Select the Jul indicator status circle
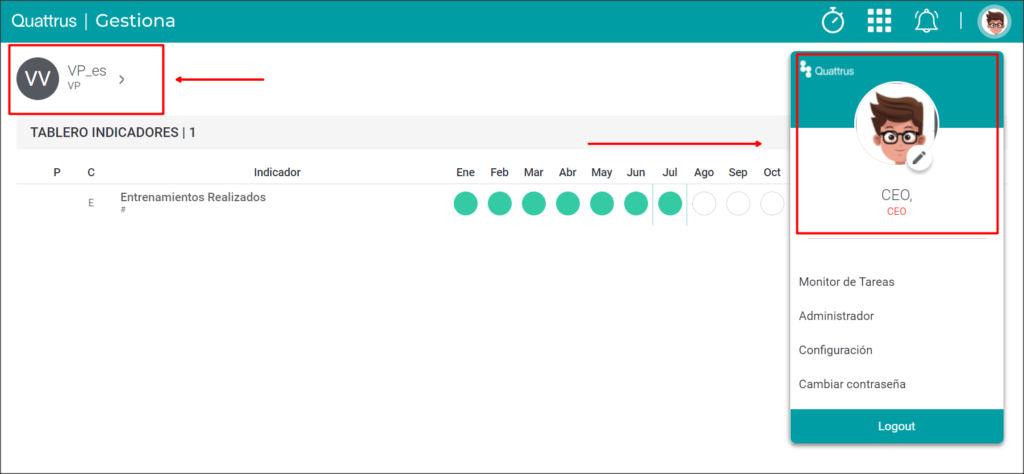Image resolution: width=1024 pixels, height=474 pixels. (x=670, y=204)
